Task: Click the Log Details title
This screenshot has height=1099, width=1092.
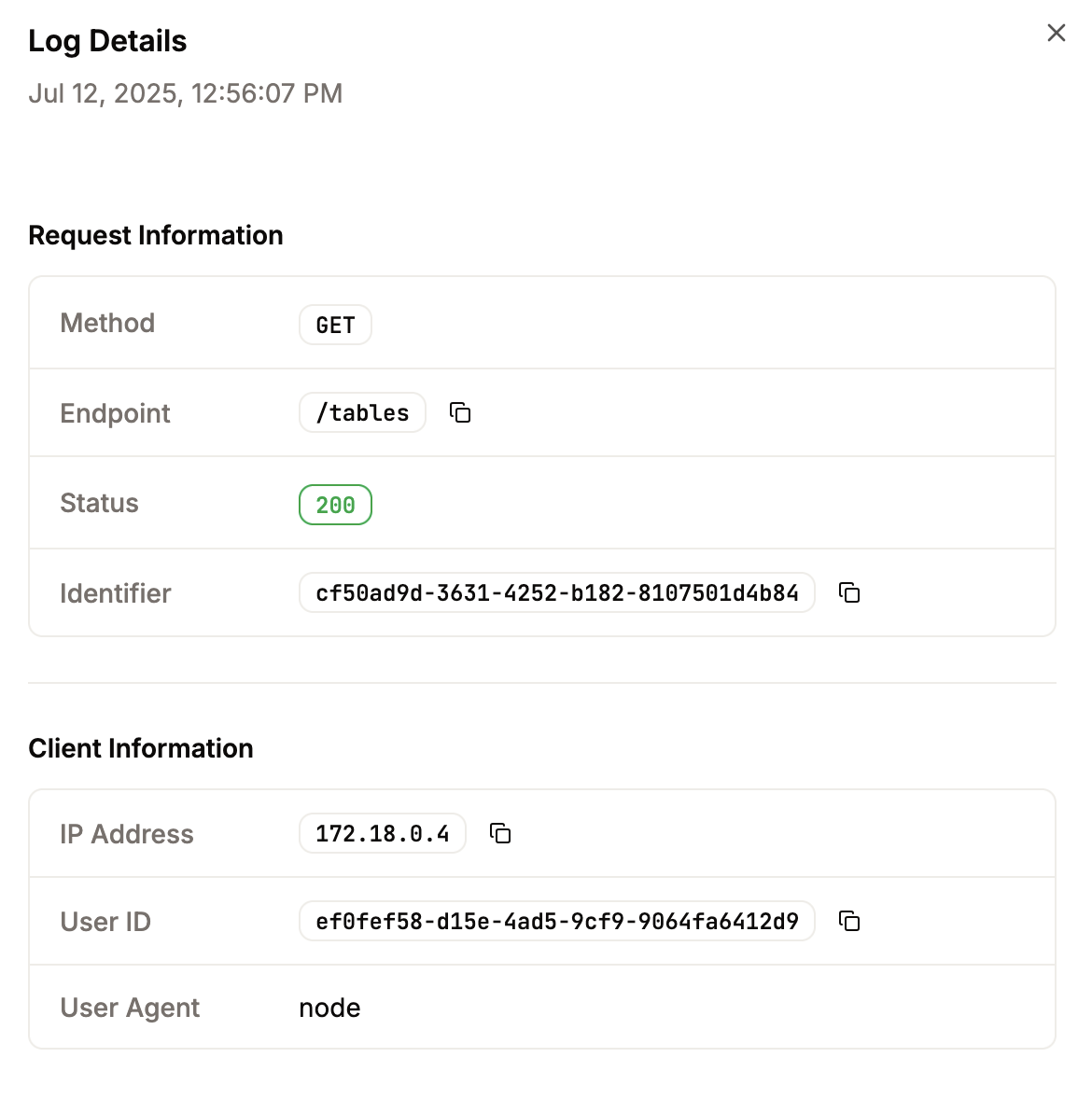Action: 107,41
